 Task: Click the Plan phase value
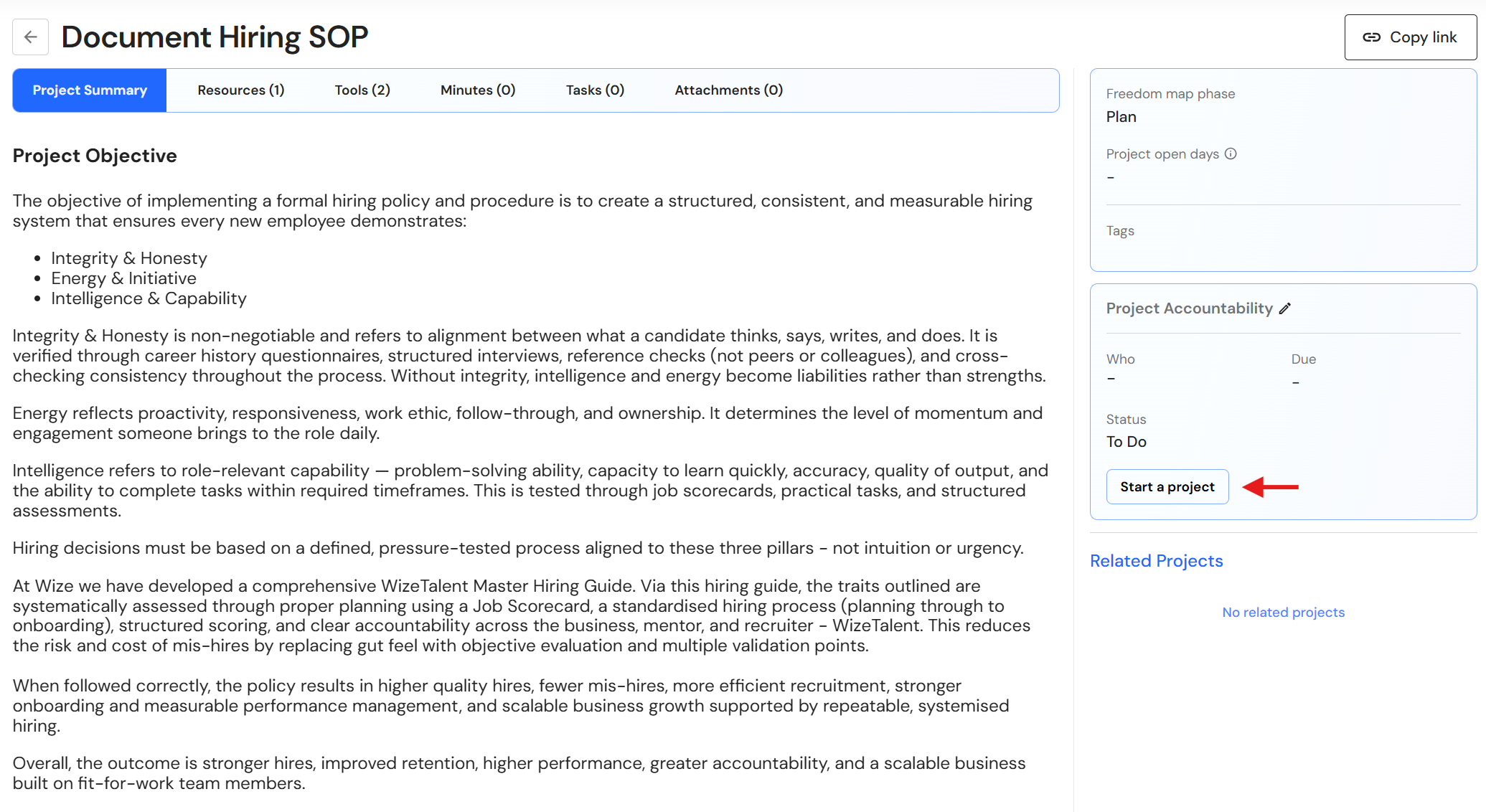[1121, 117]
